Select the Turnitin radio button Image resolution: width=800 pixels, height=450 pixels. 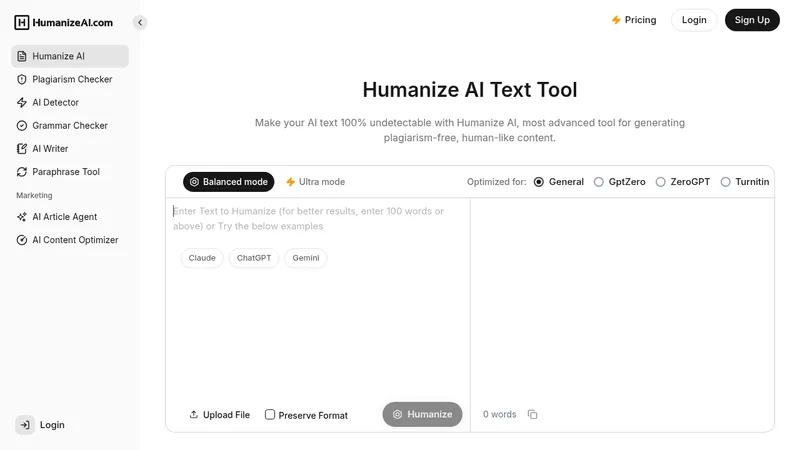[x=725, y=182]
